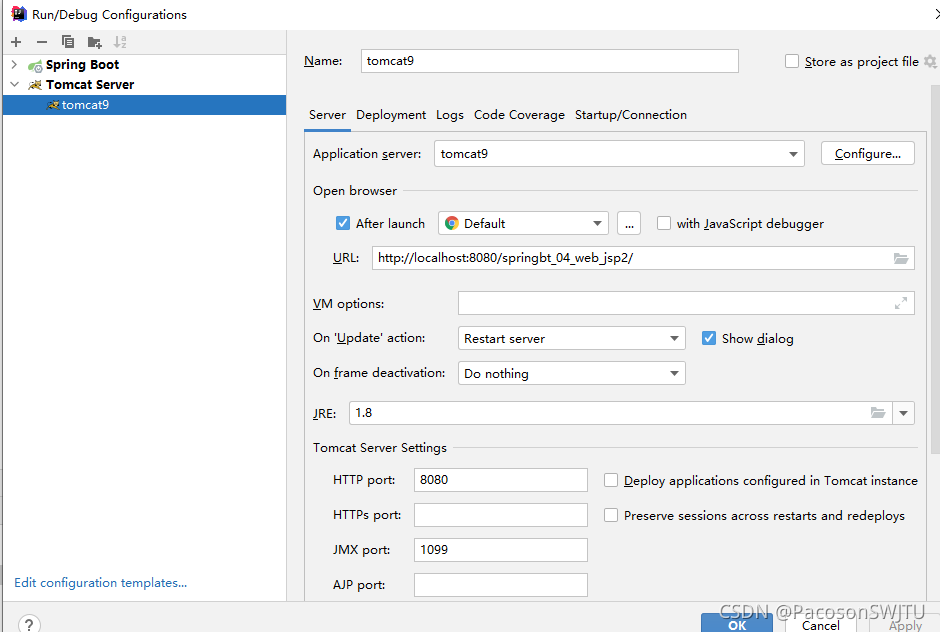Click the AJP port field

[x=501, y=585]
